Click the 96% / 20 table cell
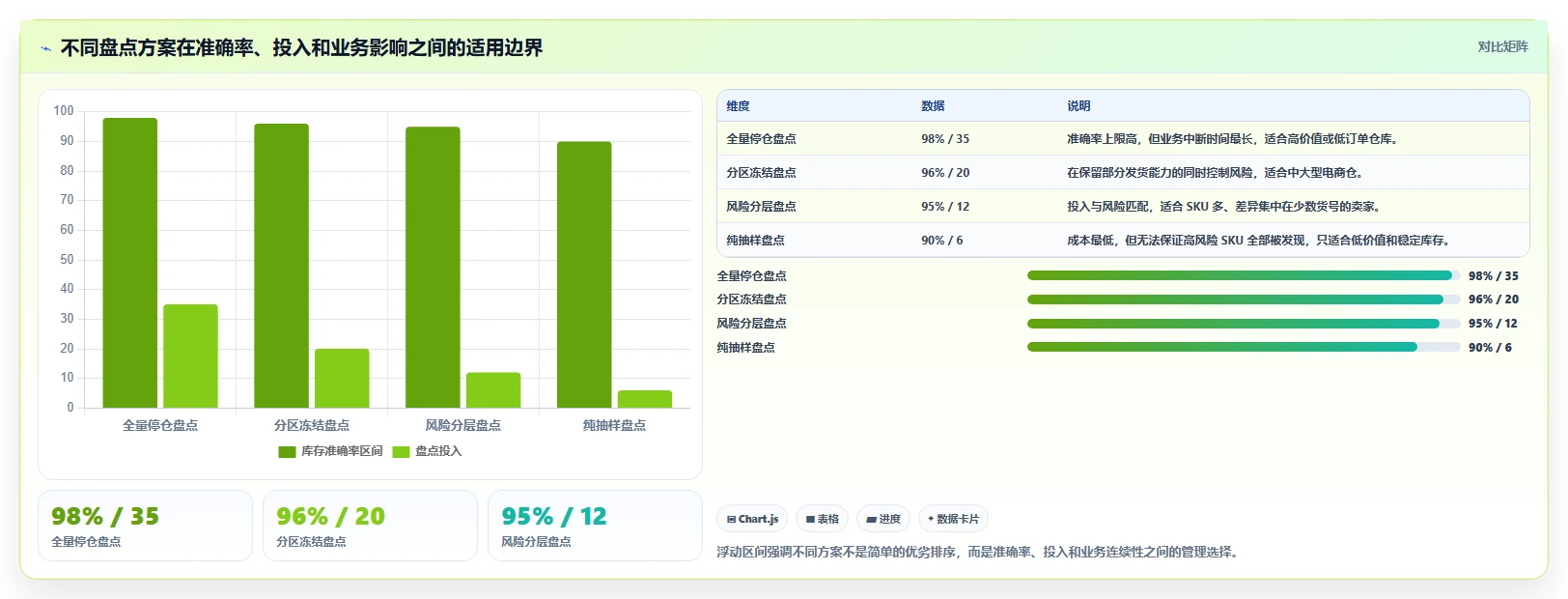This screenshot has height=599, width=1568. click(945, 173)
